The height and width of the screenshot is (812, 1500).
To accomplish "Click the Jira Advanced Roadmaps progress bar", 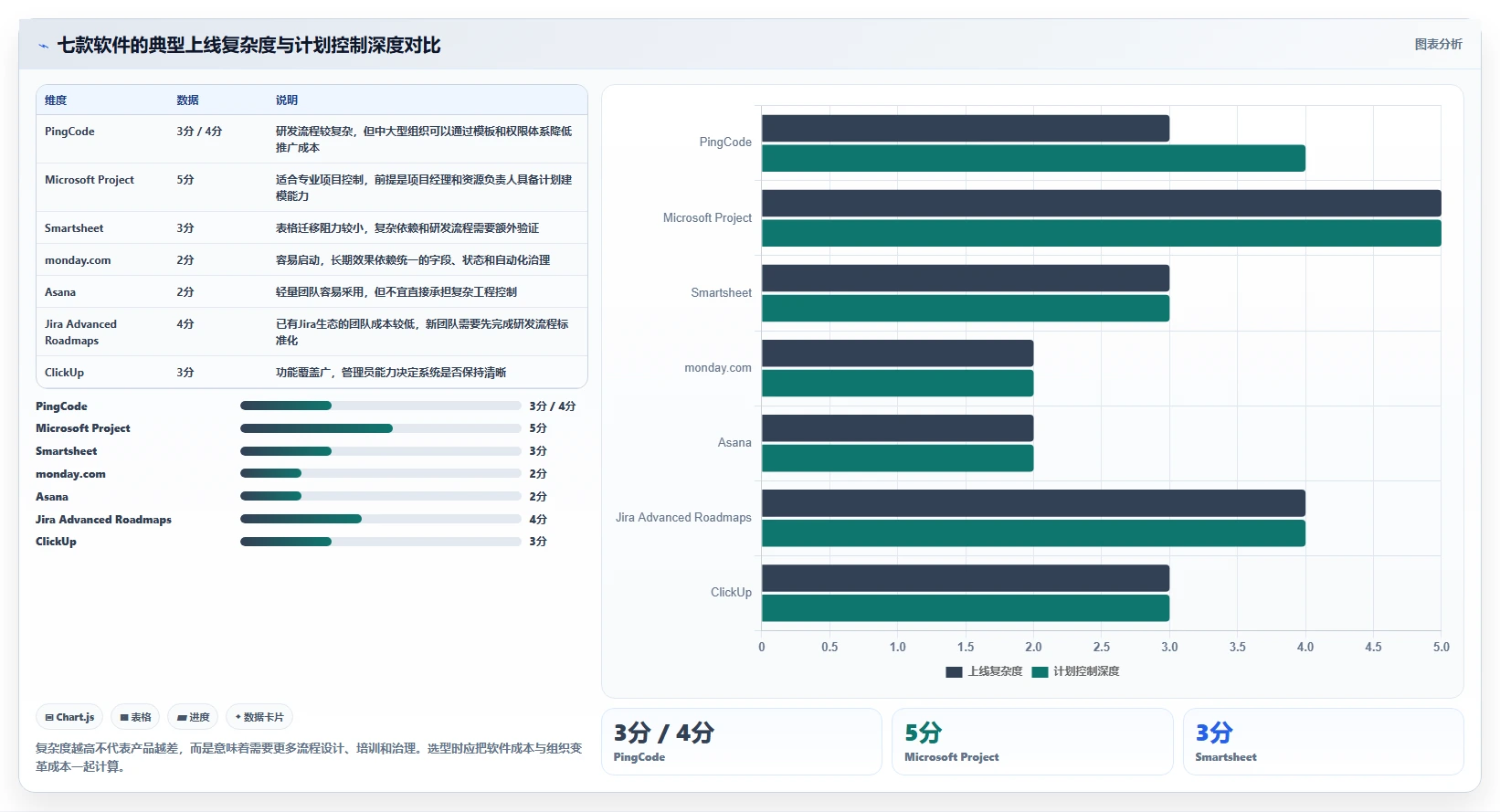I will [x=380, y=519].
